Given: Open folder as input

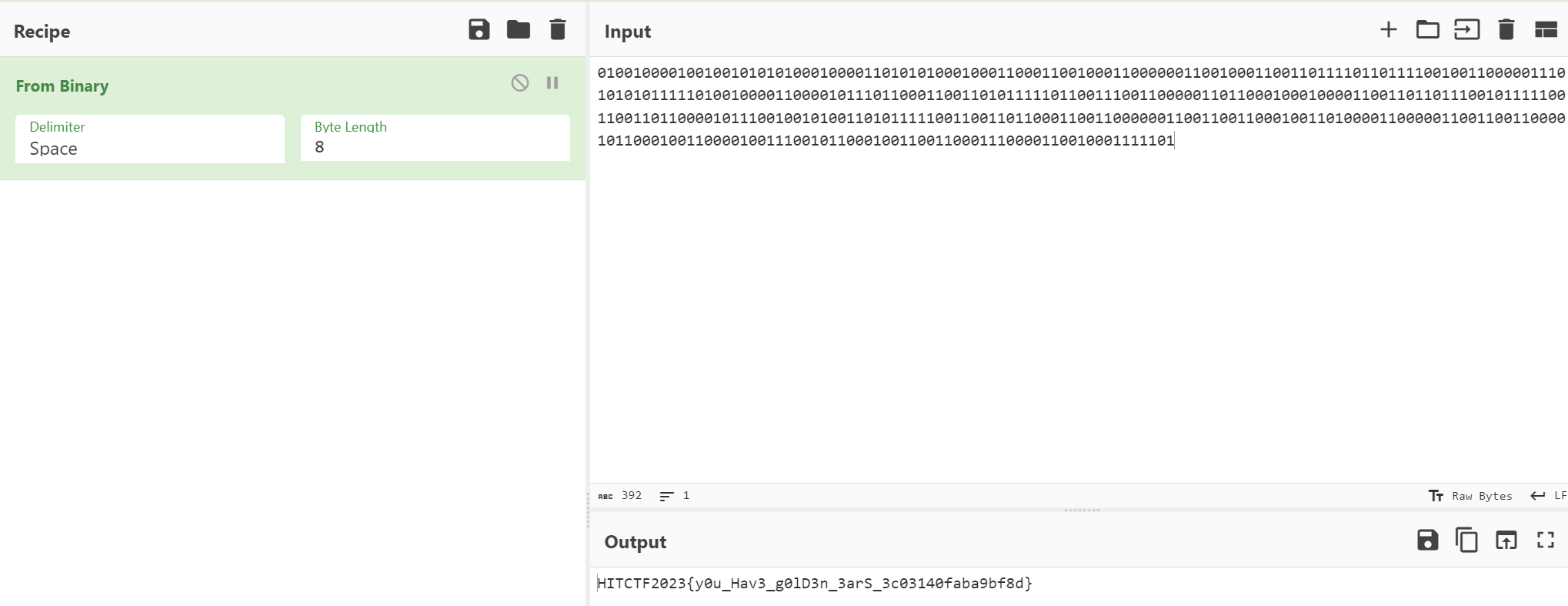Looking at the screenshot, I should 1427,30.
